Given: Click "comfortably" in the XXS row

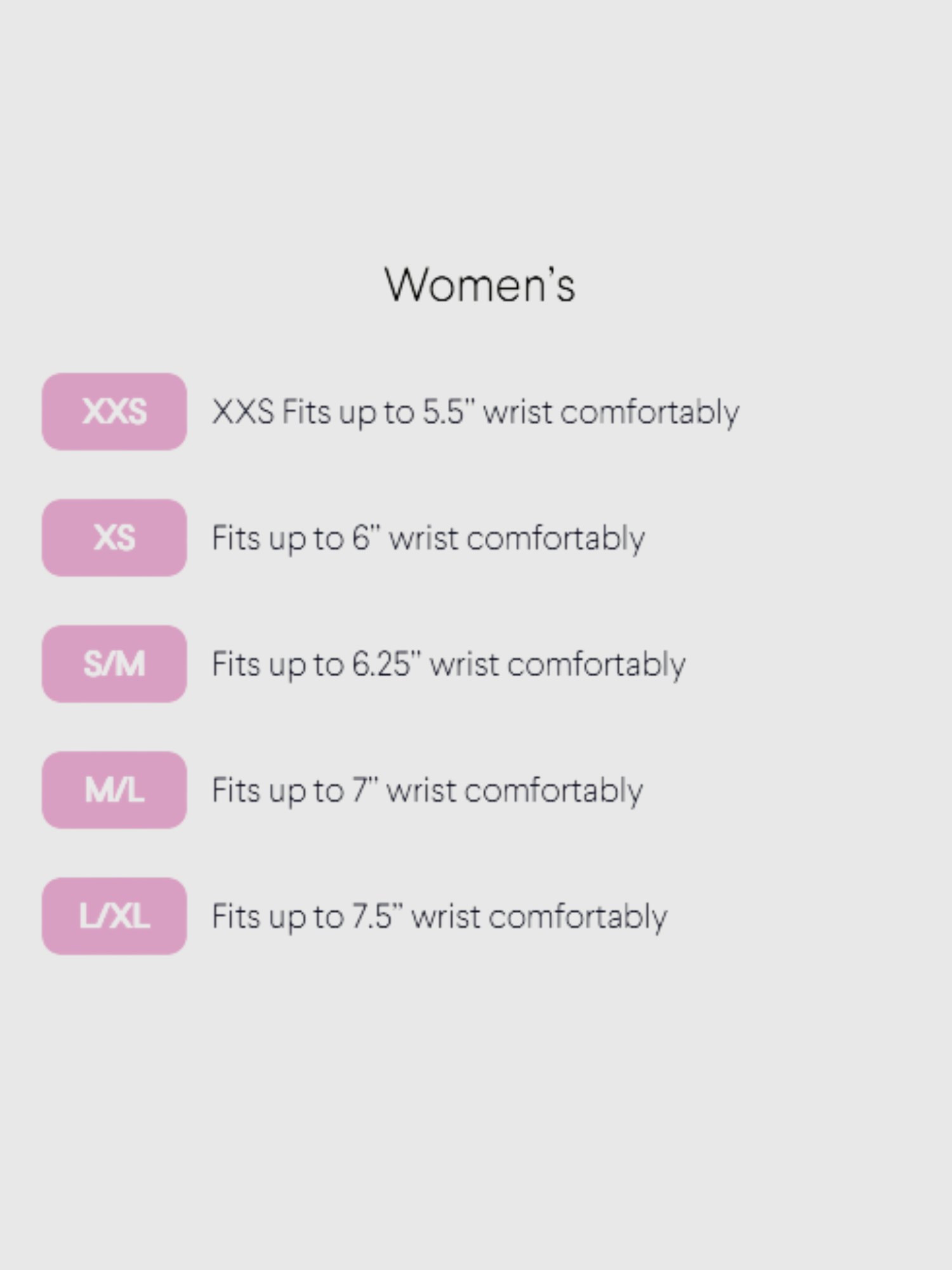Looking at the screenshot, I should (649, 411).
